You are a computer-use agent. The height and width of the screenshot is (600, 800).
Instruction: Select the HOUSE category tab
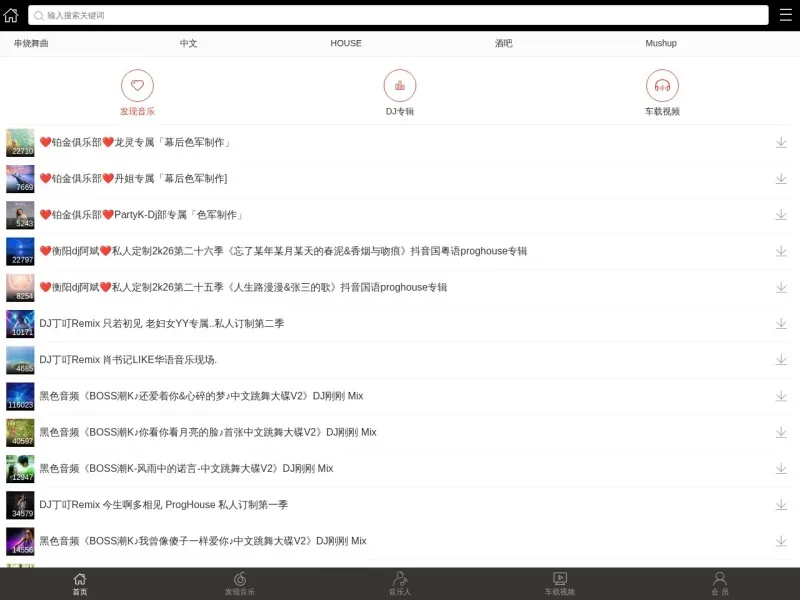(x=346, y=43)
